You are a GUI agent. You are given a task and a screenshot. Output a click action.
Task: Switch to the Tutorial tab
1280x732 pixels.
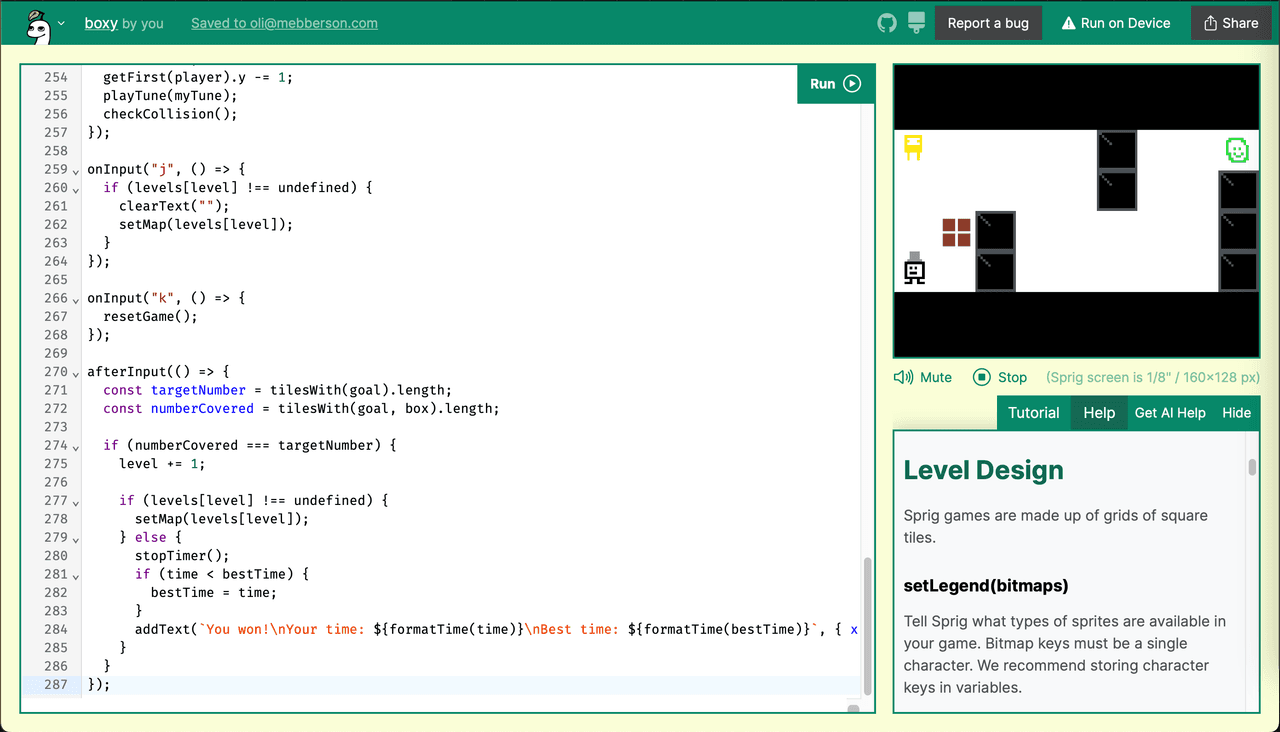(x=1033, y=413)
